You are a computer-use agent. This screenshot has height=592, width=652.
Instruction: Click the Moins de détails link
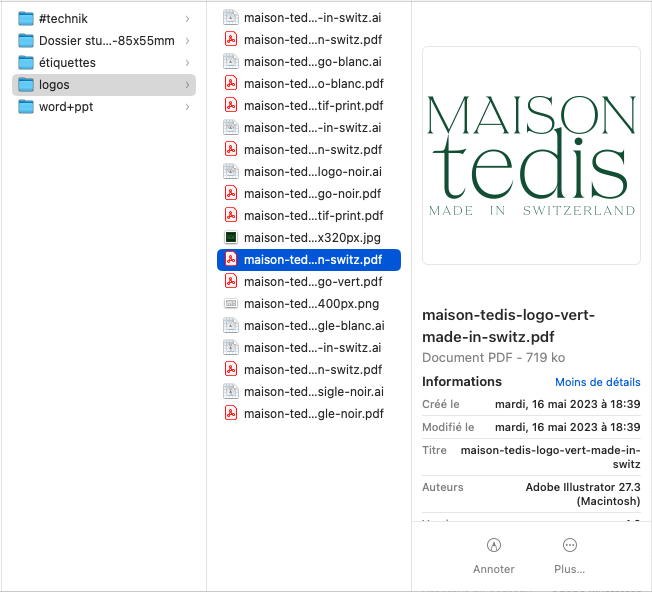[x=598, y=382]
